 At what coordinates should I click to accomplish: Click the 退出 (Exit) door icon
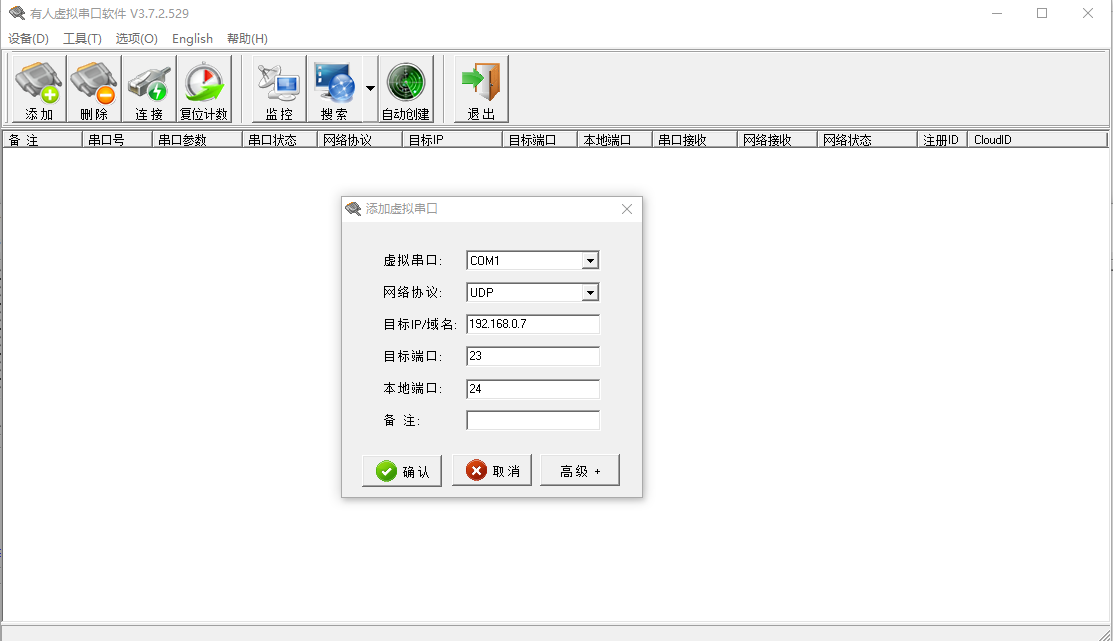click(x=481, y=89)
